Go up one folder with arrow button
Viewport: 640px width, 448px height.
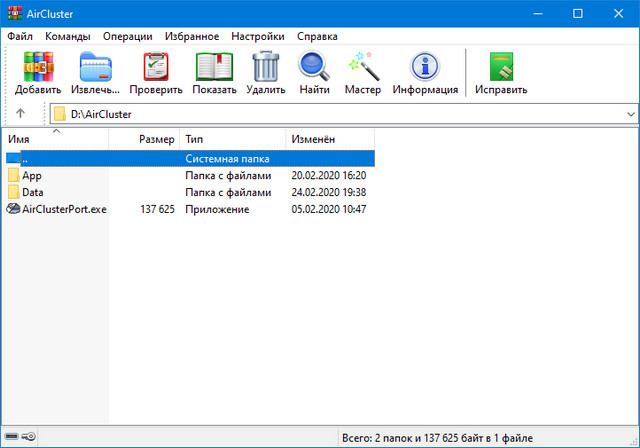20,114
